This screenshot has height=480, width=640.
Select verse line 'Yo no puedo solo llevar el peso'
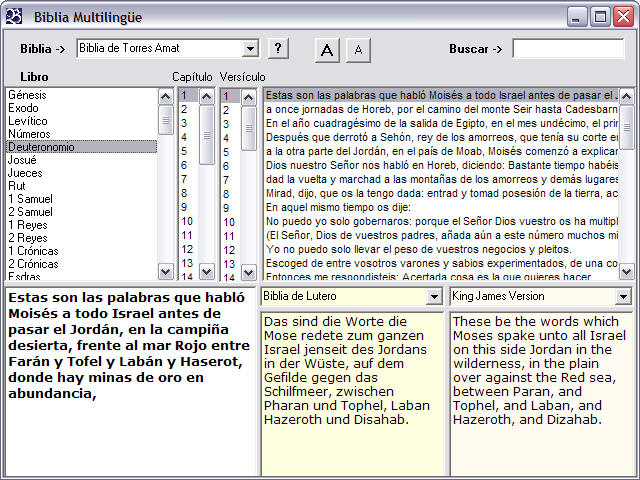pos(441,249)
